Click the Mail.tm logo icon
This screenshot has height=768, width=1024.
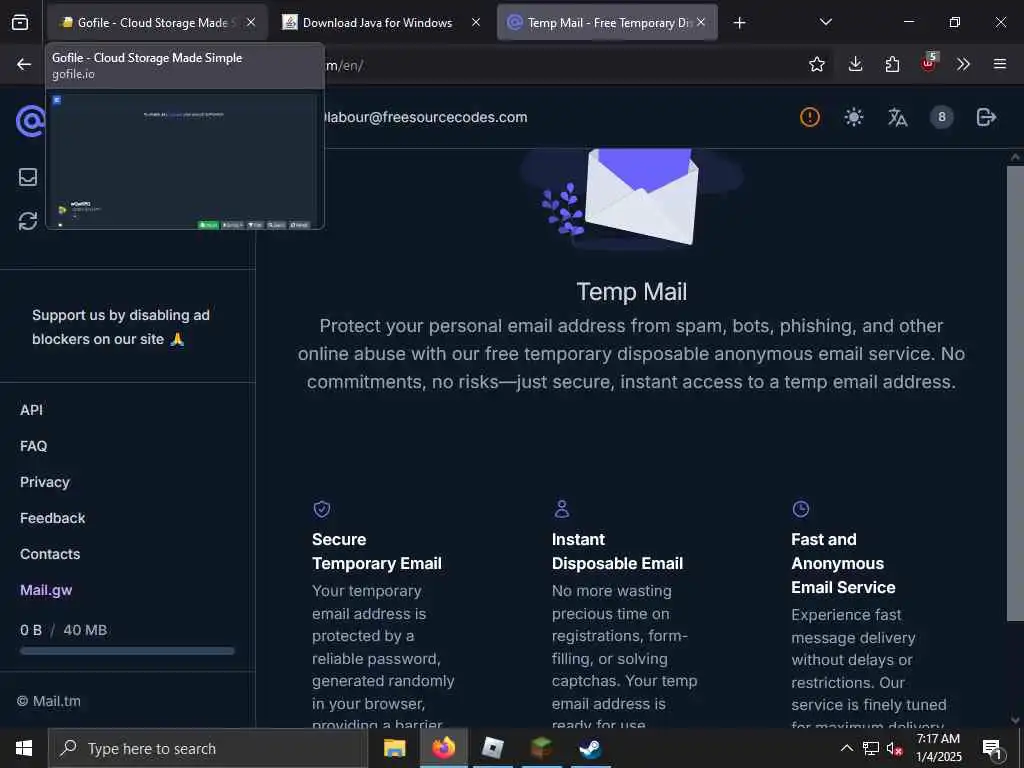pos(30,121)
